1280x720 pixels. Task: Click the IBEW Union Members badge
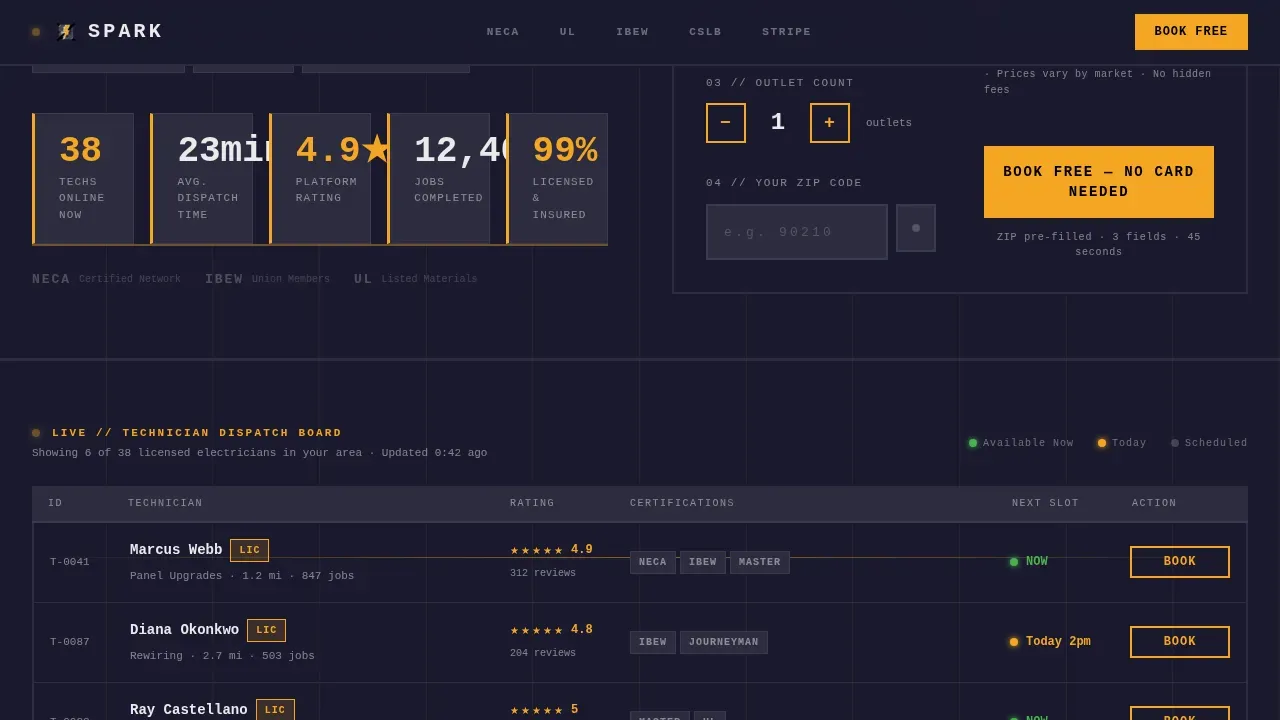click(x=267, y=280)
